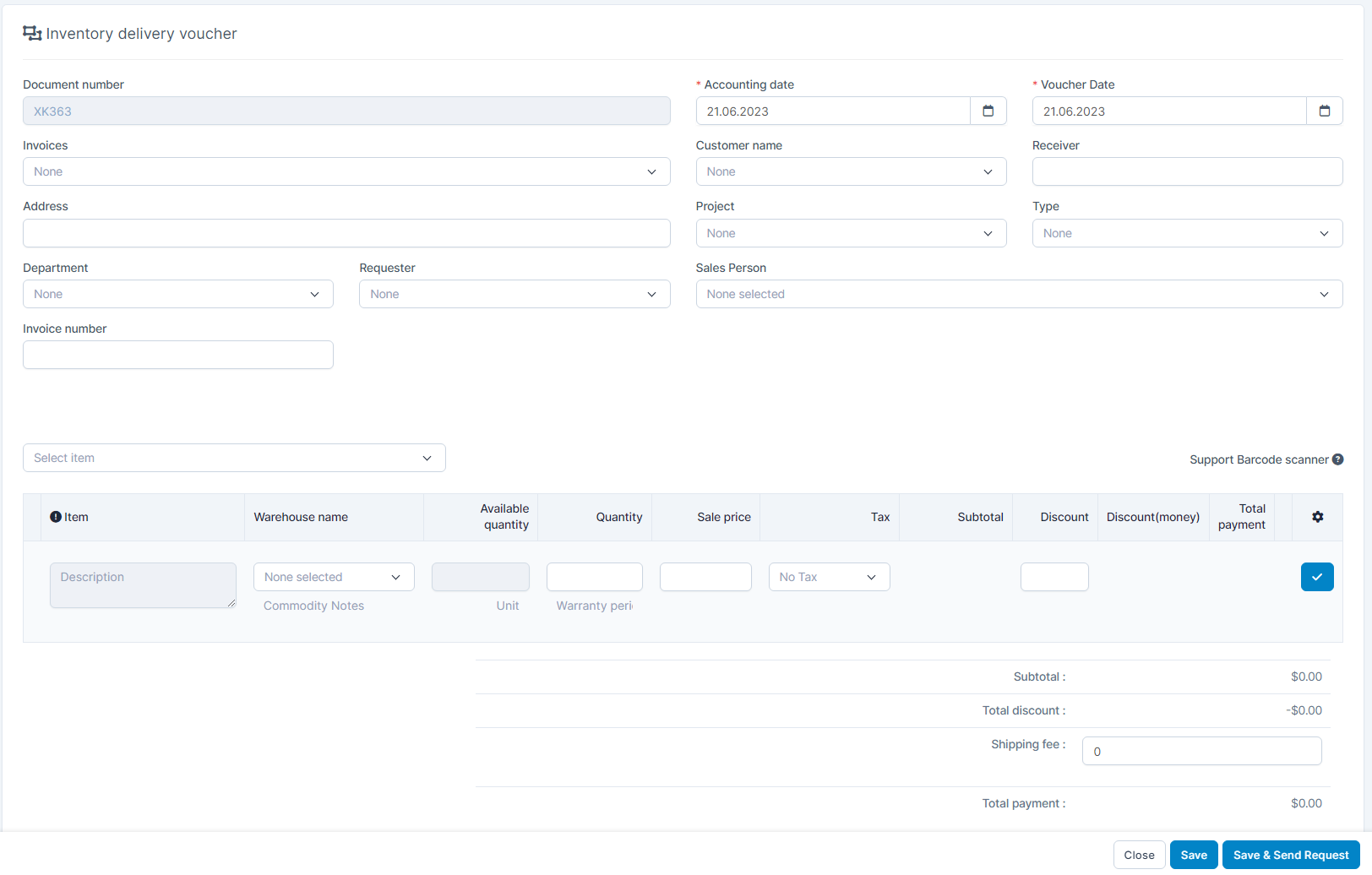
Task: Open the Project dropdown
Action: 850,233
